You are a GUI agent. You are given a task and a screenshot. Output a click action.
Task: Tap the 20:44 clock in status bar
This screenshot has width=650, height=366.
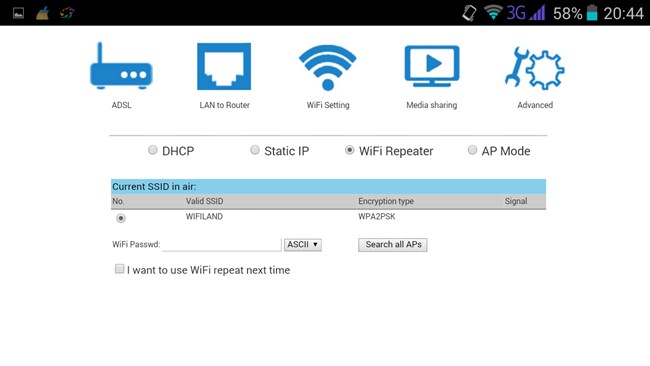[623, 14]
